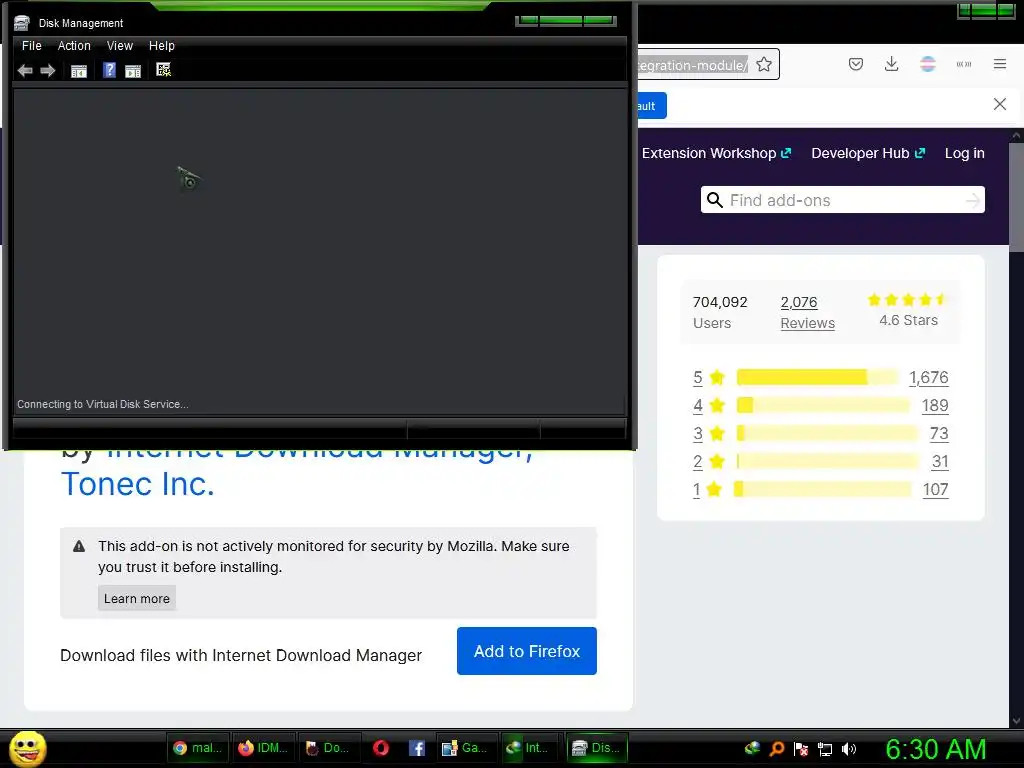Open the 189 four-star reviews count
1024x768 pixels.
pyautogui.click(x=935, y=406)
